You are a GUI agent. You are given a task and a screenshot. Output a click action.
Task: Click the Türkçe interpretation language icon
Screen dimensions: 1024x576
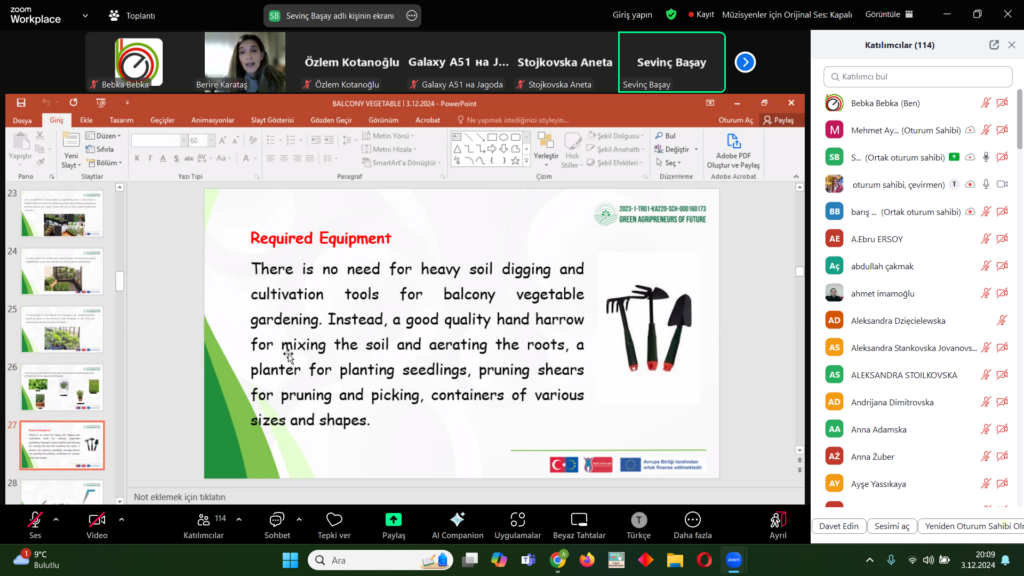(638, 519)
